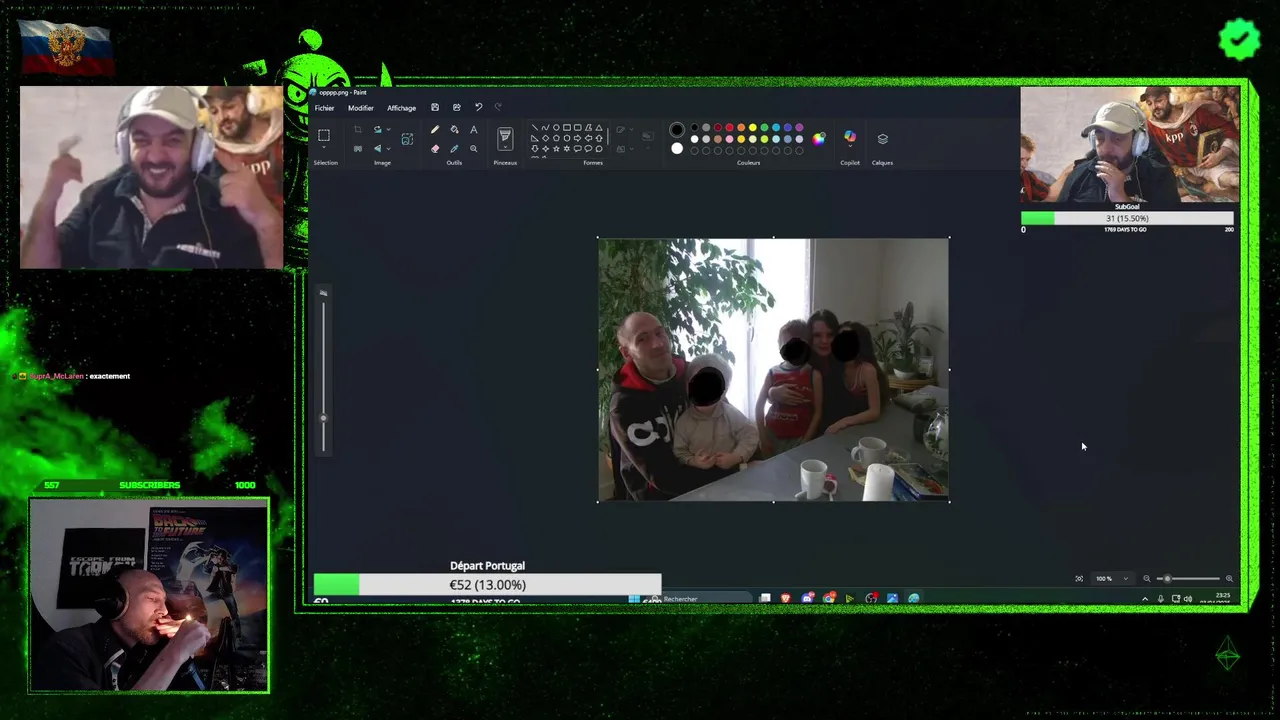The width and height of the screenshot is (1280, 720).
Task: Open Brave browser from the taskbar
Action: [x=786, y=599]
